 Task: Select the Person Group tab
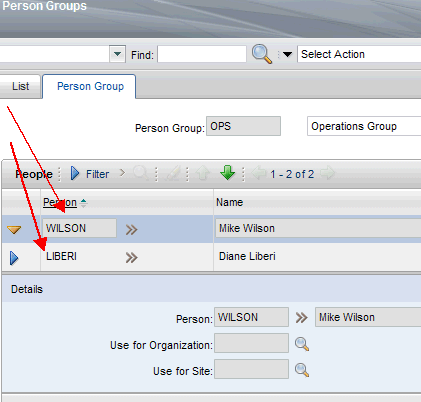[90, 86]
